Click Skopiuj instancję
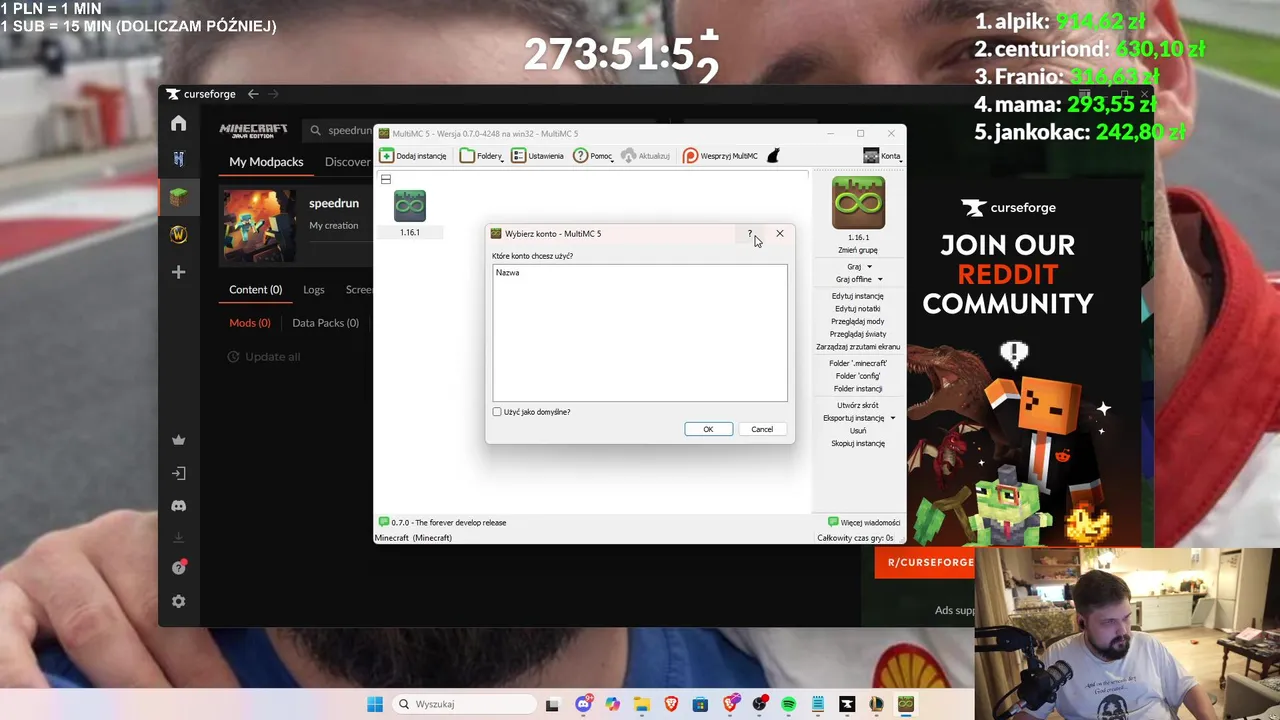 [x=858, y=443]
